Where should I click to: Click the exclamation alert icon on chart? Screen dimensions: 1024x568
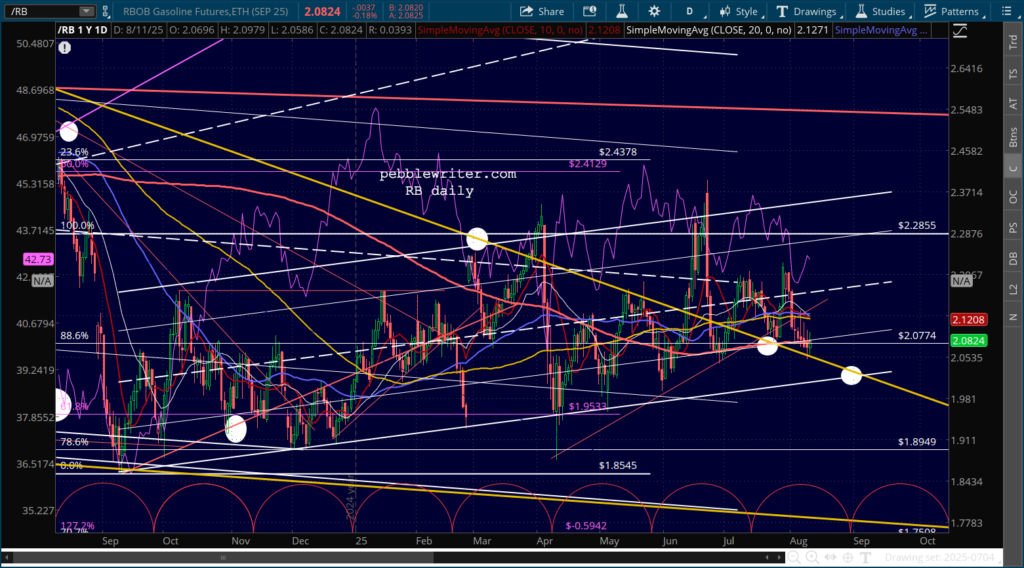point(65,47)
